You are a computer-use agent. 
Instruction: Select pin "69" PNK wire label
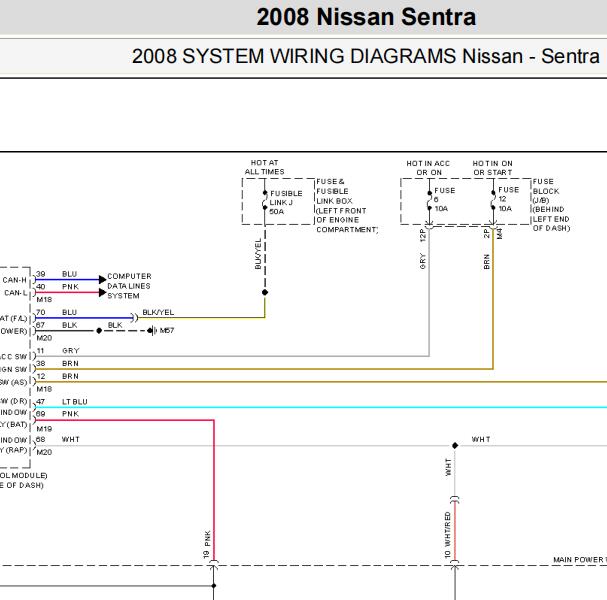57,414
